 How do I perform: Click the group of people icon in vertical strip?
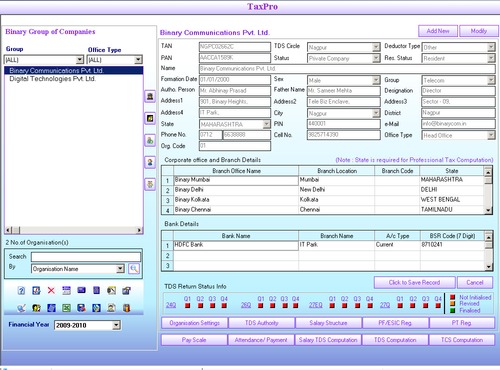(150, 184)
